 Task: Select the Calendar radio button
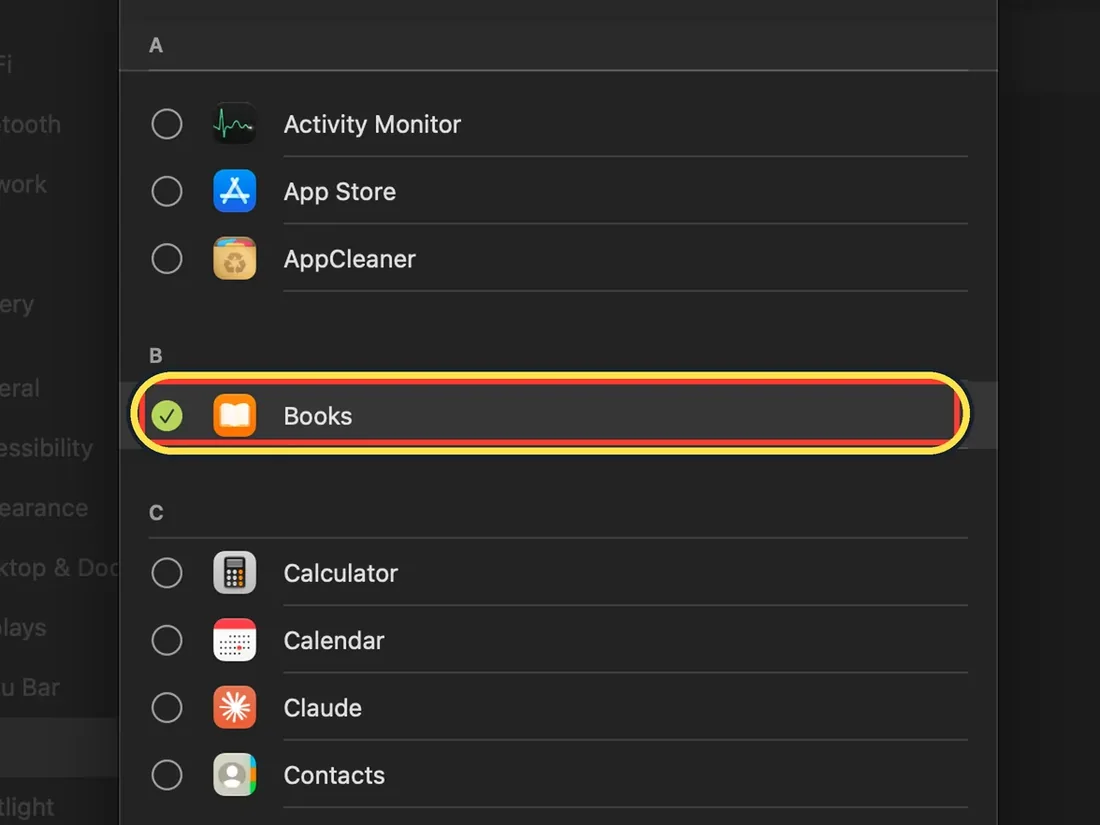[167, 640]
